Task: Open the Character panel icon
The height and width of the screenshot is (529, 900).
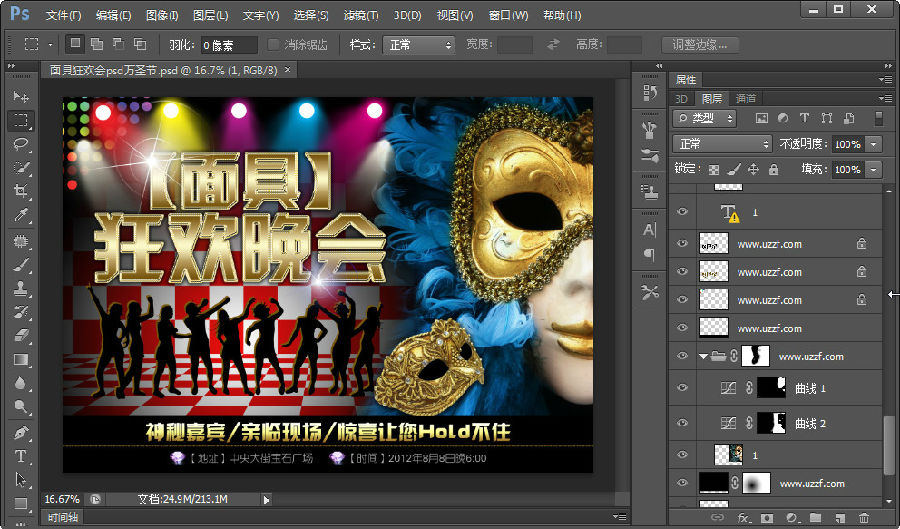Action: click(x=650, y=230)
